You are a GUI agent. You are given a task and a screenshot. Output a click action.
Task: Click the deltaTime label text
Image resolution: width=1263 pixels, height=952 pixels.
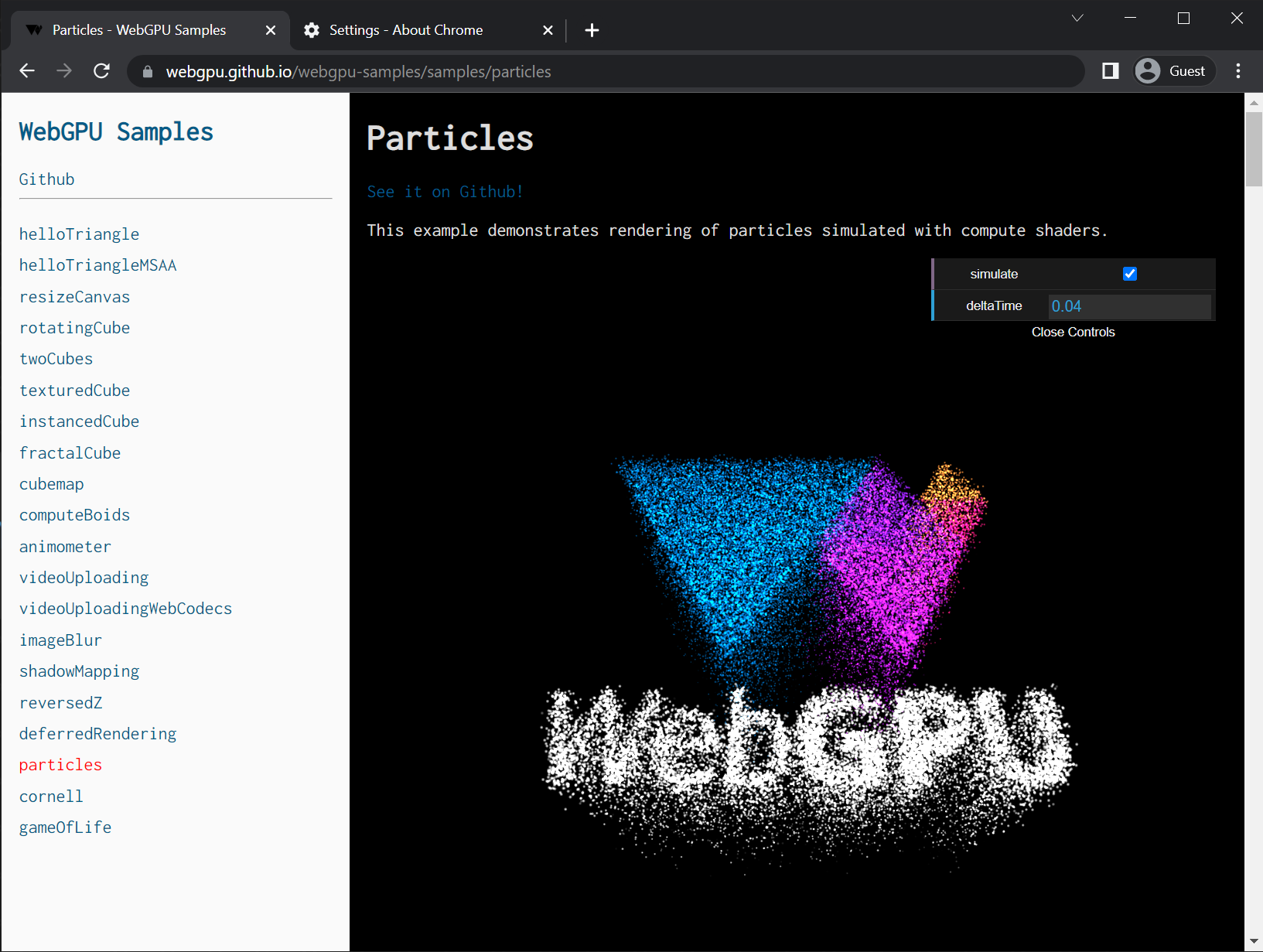pos(994,306)
